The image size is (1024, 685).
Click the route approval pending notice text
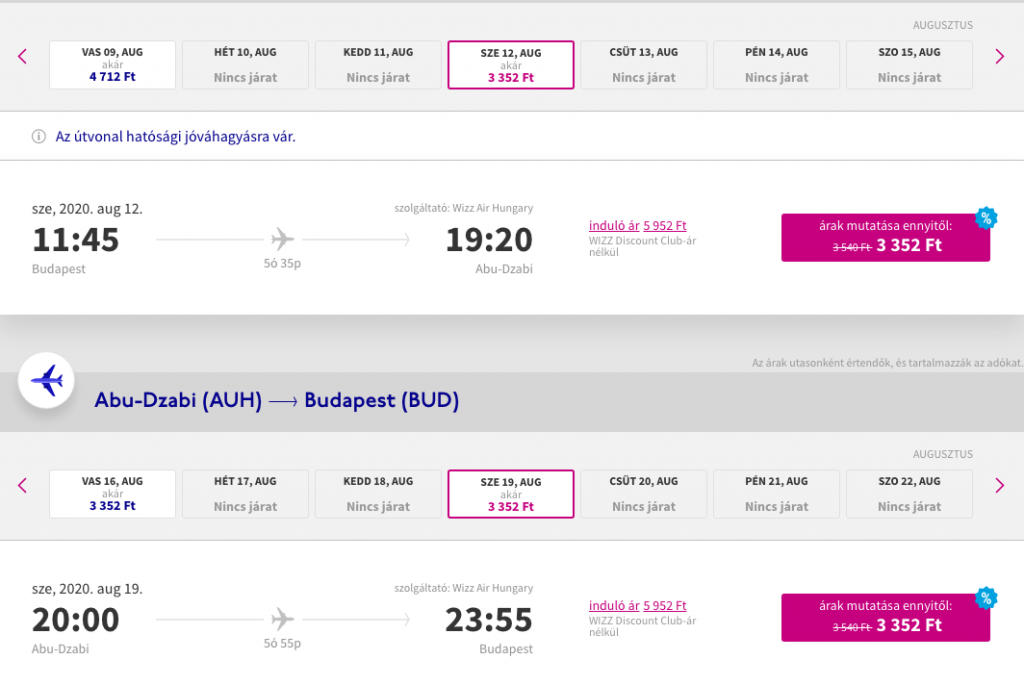(175, 136)
